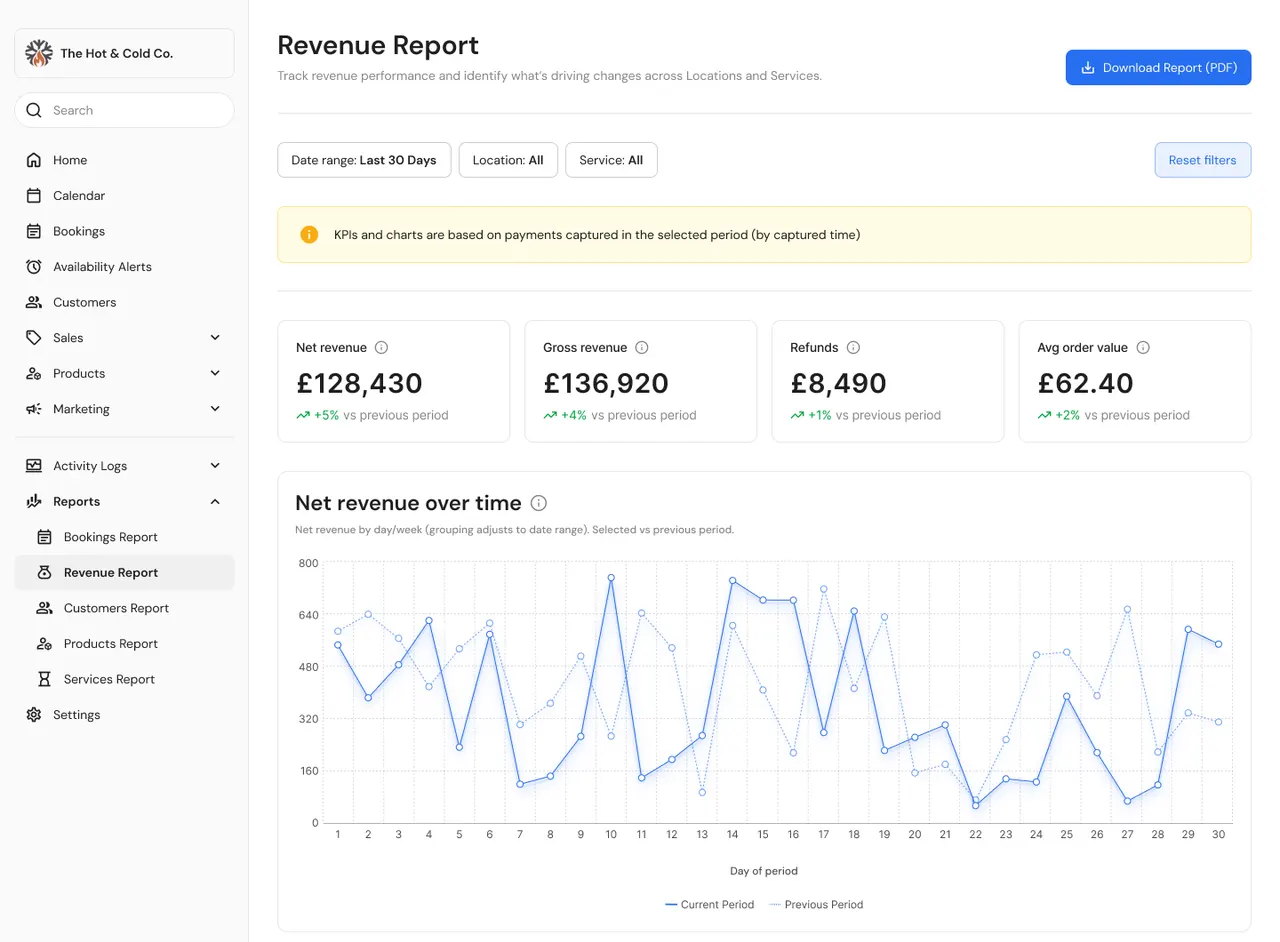This screenshot has height=942, width=1280.
Task: Open the Service filter dropdown
Action: pos(611,160)
